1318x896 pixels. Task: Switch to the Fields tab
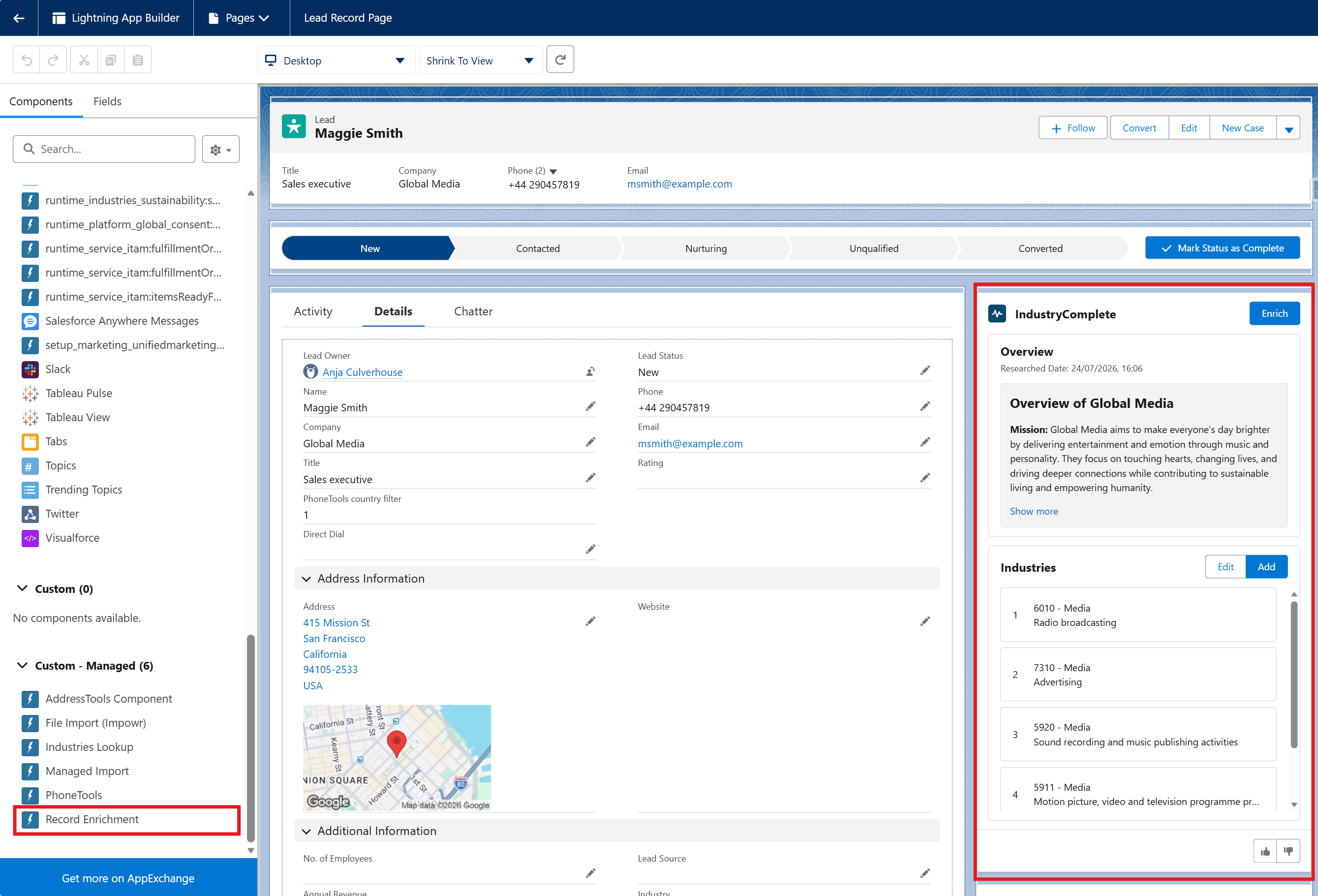(x=107, y=101)
